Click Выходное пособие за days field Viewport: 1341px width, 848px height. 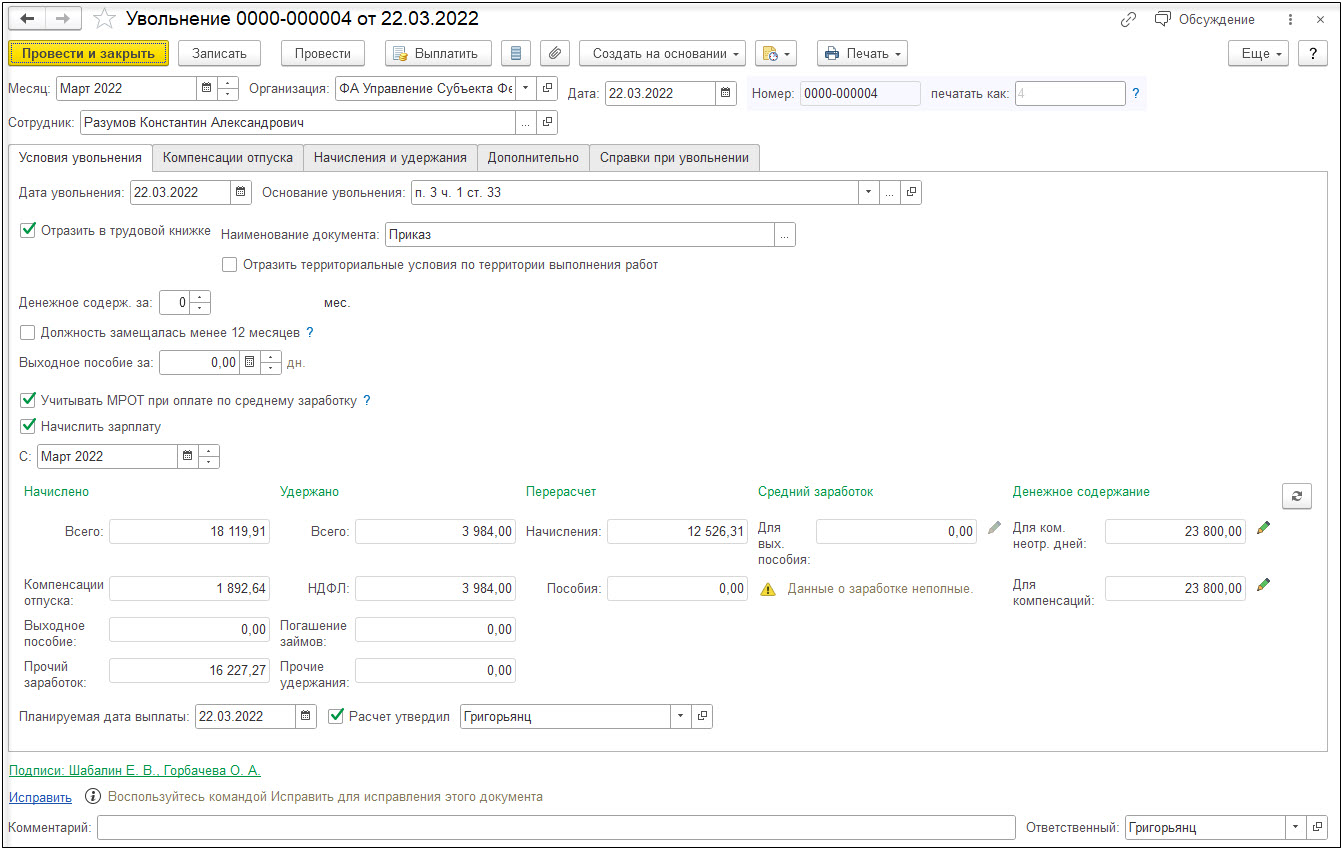[x=199, y=362]
